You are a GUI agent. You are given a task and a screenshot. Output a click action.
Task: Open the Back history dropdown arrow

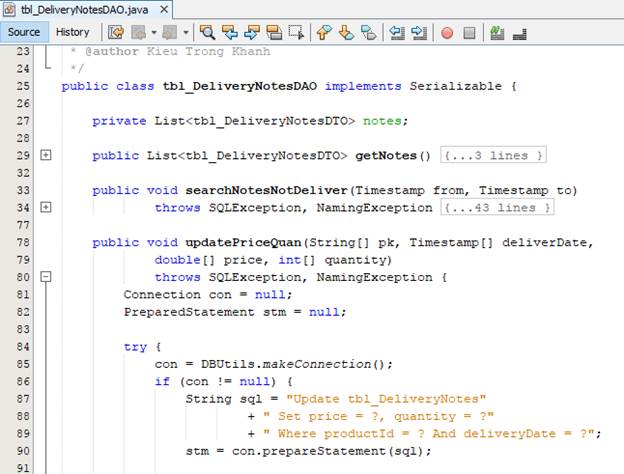(x=154, y=32)
